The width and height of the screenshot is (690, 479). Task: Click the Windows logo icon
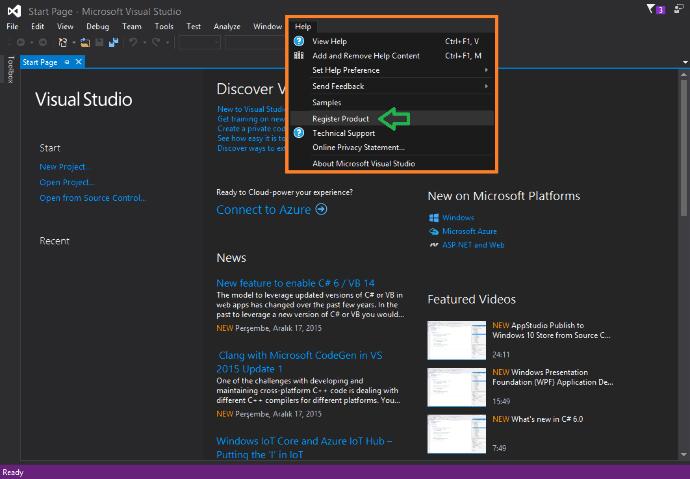[x=433, y=218]
